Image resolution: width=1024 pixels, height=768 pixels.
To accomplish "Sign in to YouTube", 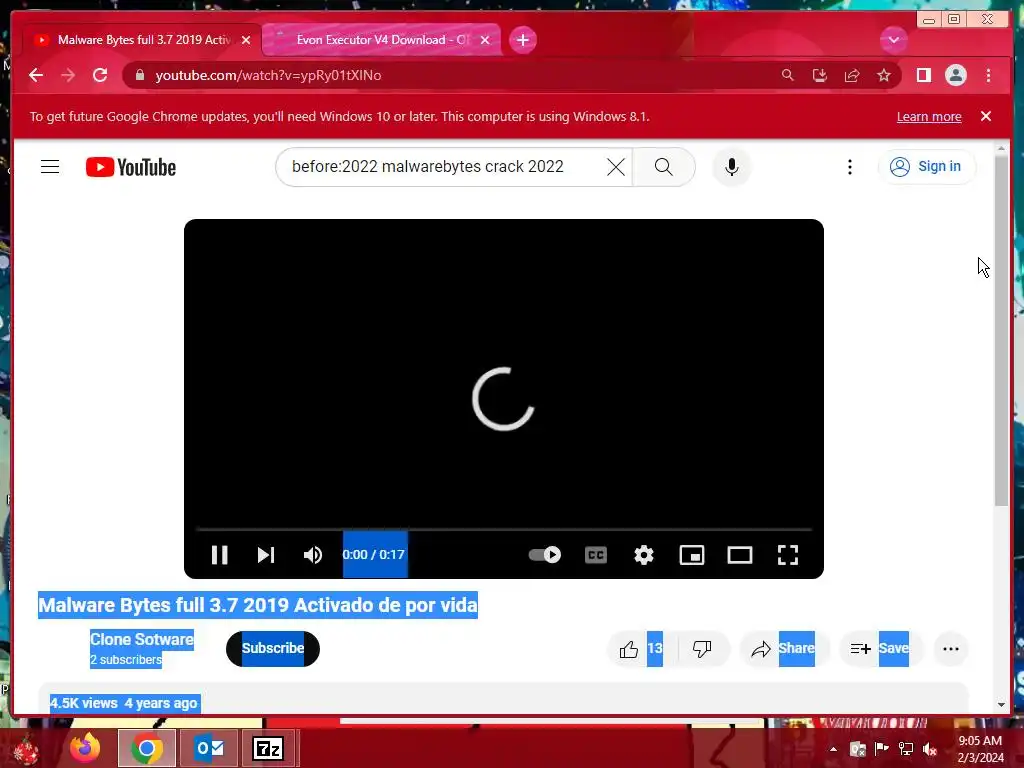I will [927, 167].
